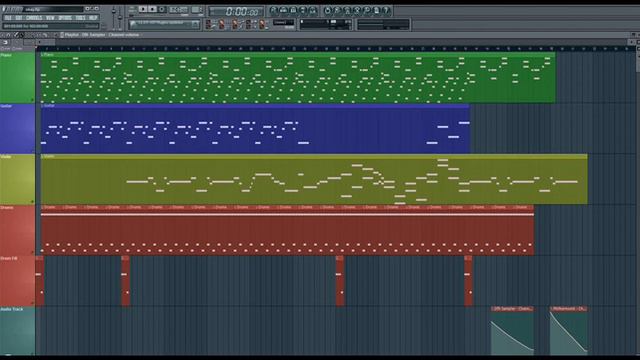Screen dimensions: 640x360
Task: Select the Draw pencil tool in Playlist
Action: [x=16, y=35]
